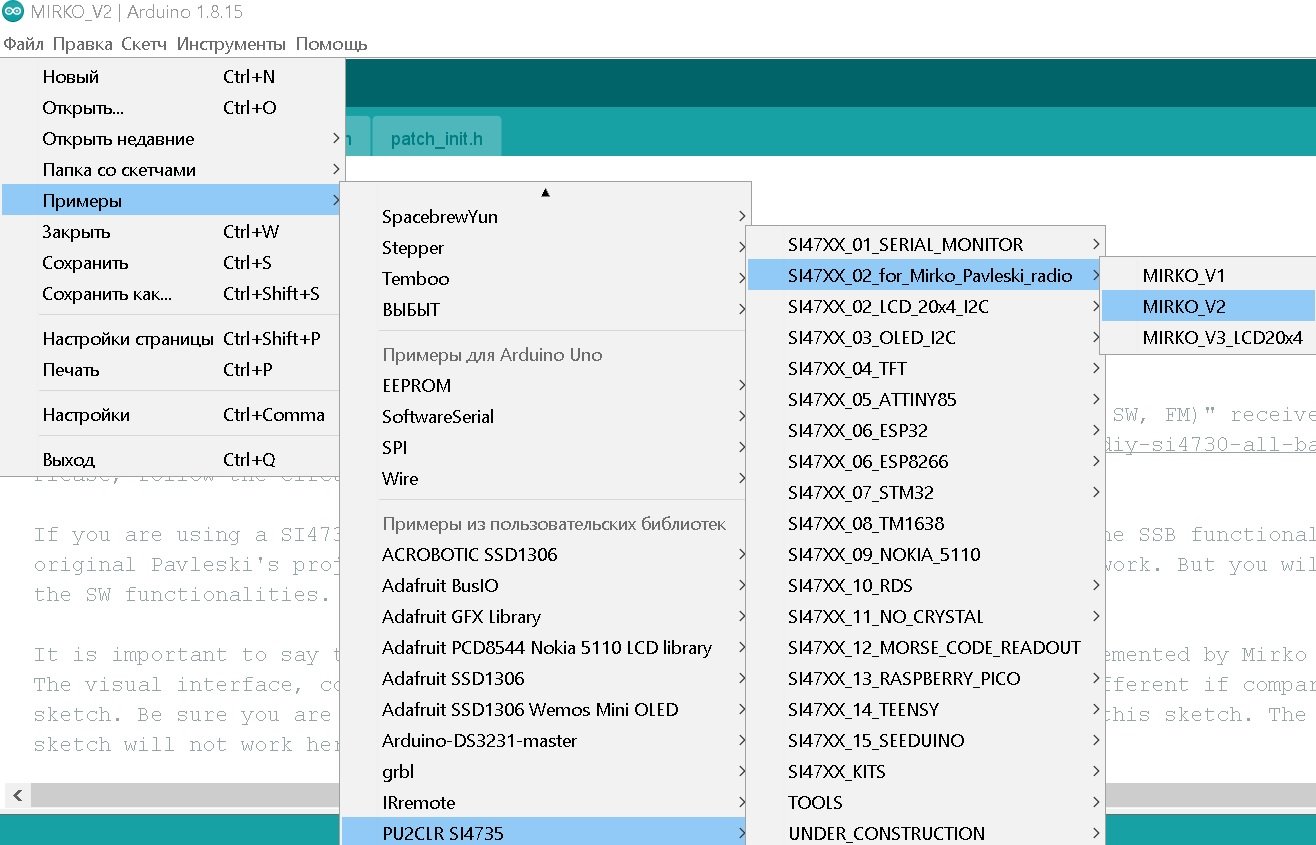Expand EEPROM examples
Viewport: 1316px width, 845px height.
coord(545,386)
